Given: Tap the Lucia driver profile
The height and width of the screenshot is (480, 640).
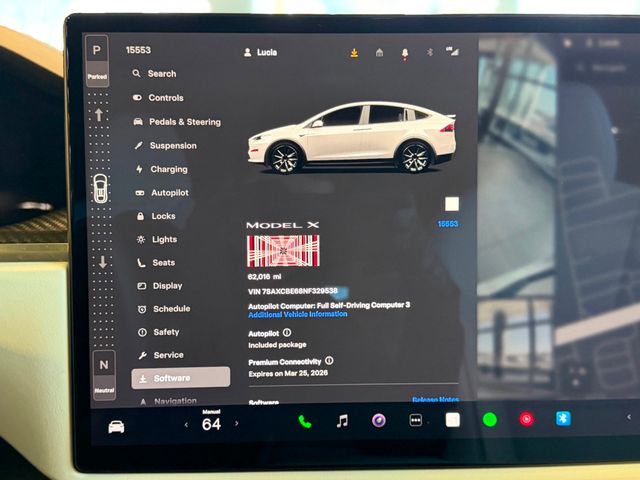Looking at the screenshot, I should pos(260,52).
